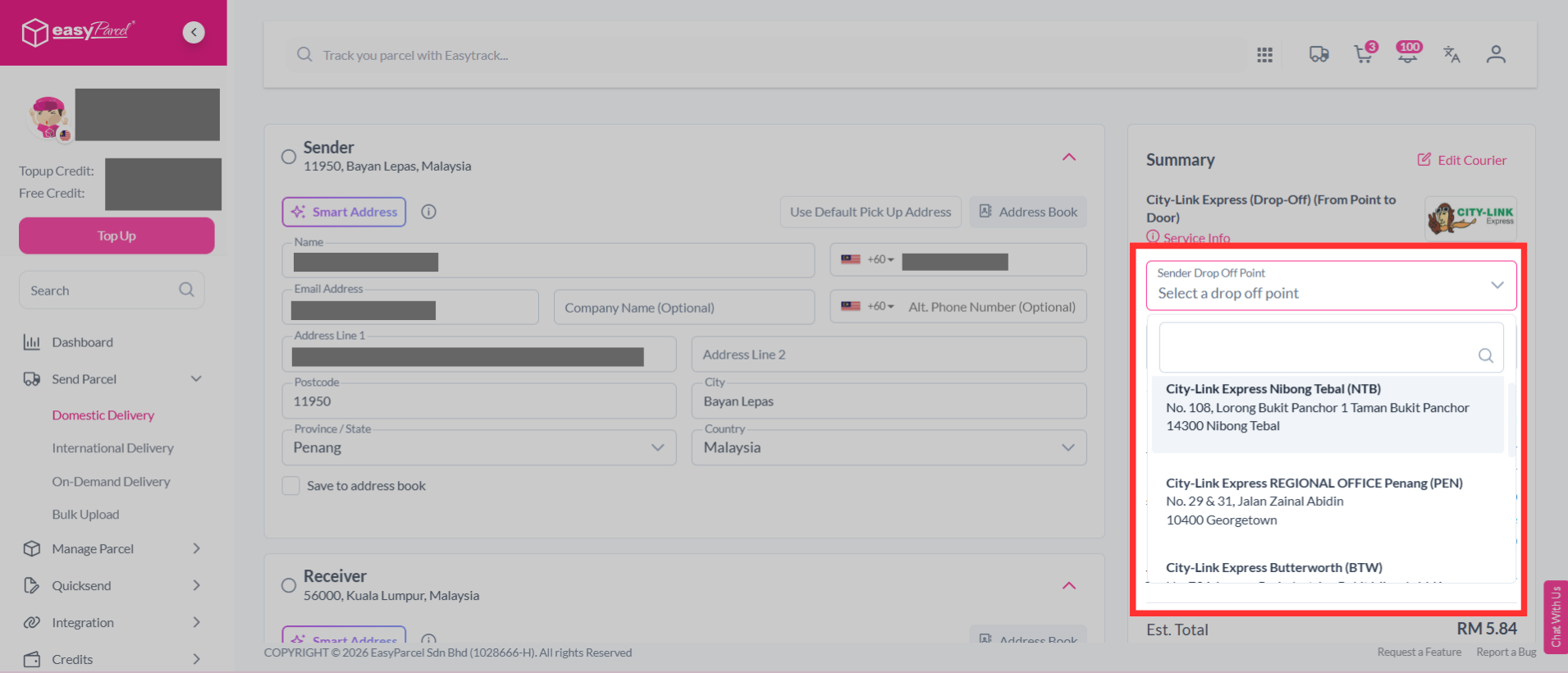The image size is (1568, 673).
Task: Click the Address Line 1 field
Action: [x=479, y=355]
